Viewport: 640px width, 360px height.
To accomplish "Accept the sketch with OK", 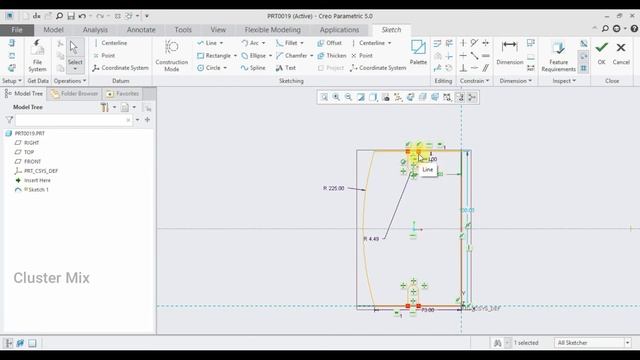I will (x=601, y=53).
